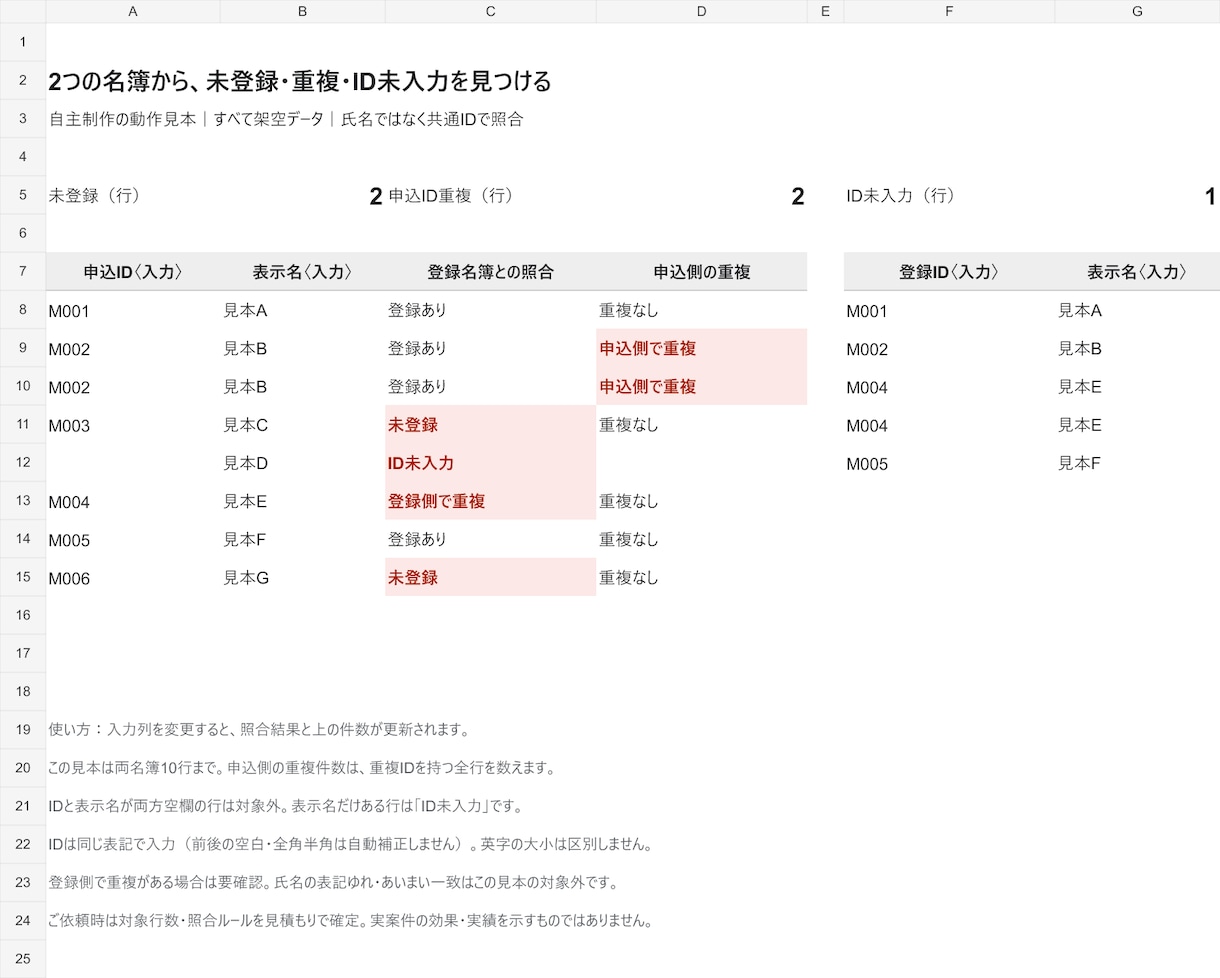The height and width of the screenshot is (978, 1220).
Task: Click the title cell '2つの名簿から、未登録・重複・ID未入力を見つける'
Action: (300, 81)
